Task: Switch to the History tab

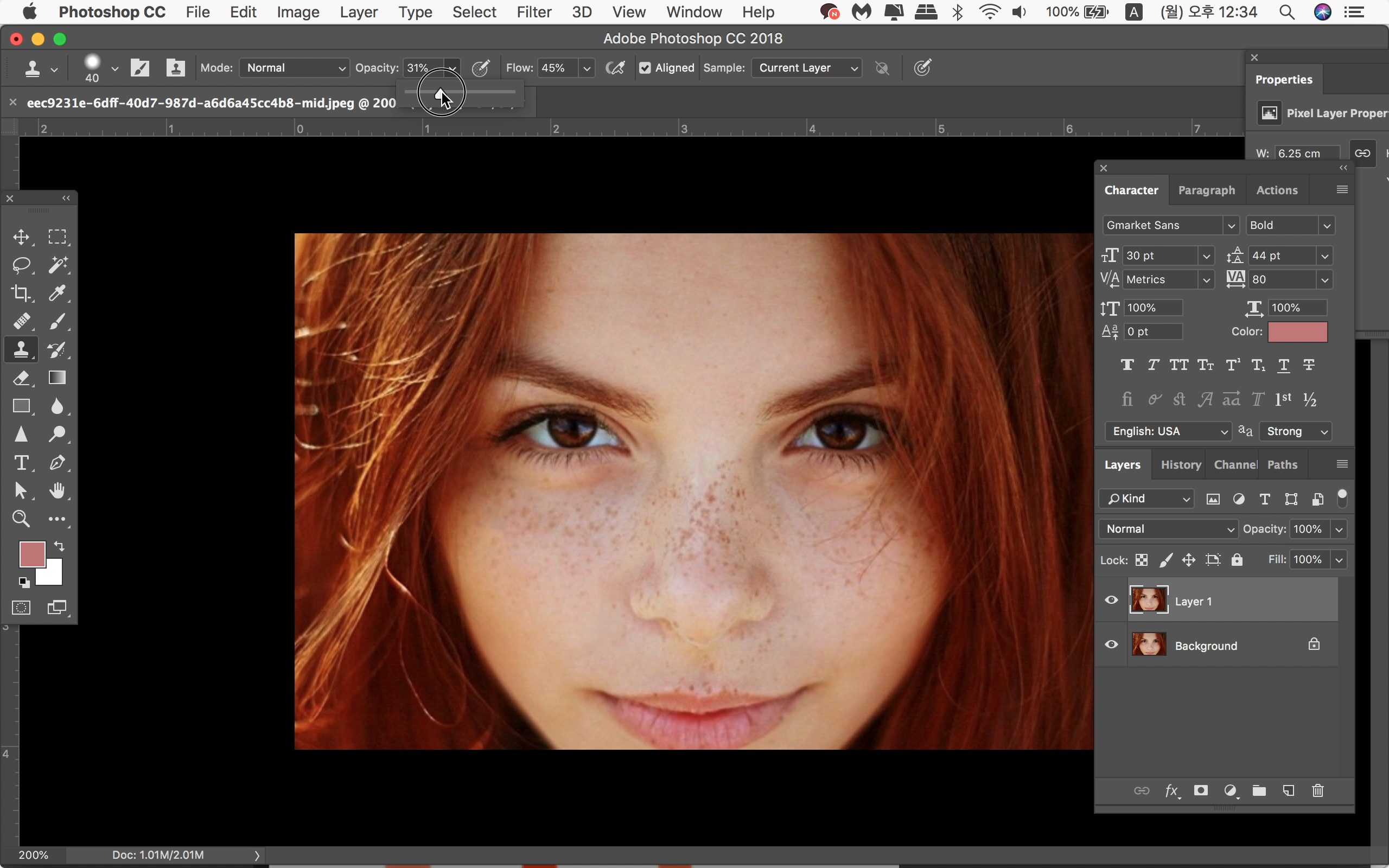Action: click(1180, 465)
